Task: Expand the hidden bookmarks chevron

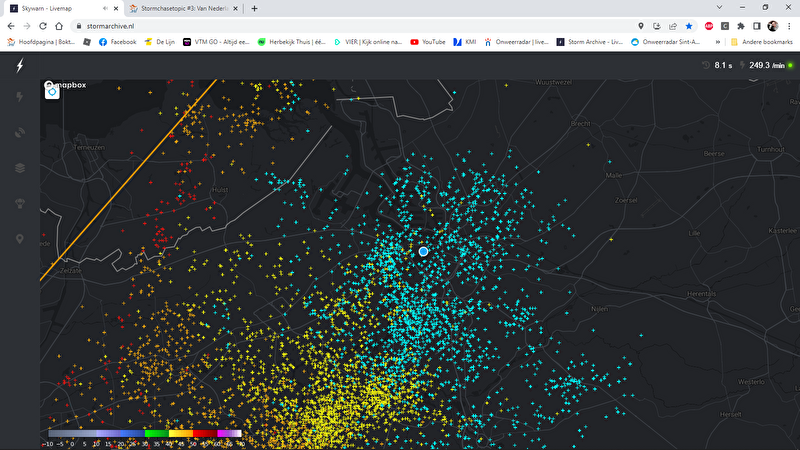Action: tap(718, 42)
